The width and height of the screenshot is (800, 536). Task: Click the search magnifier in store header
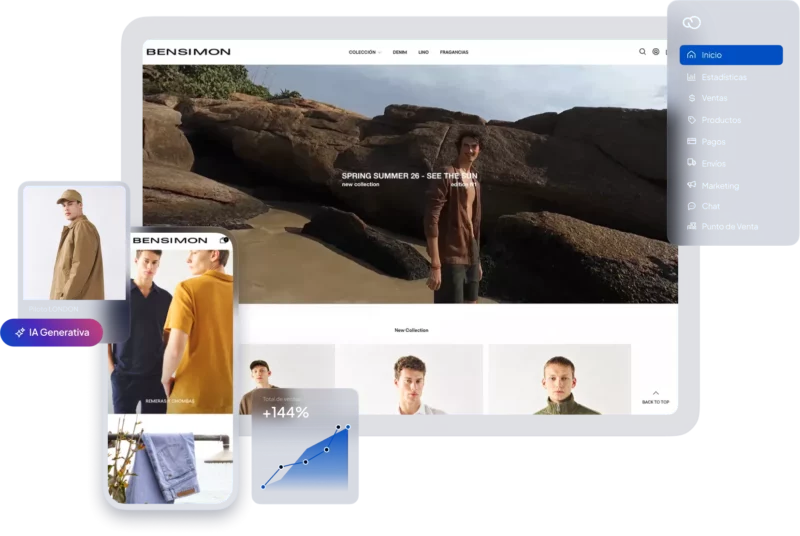click(642, 52)
